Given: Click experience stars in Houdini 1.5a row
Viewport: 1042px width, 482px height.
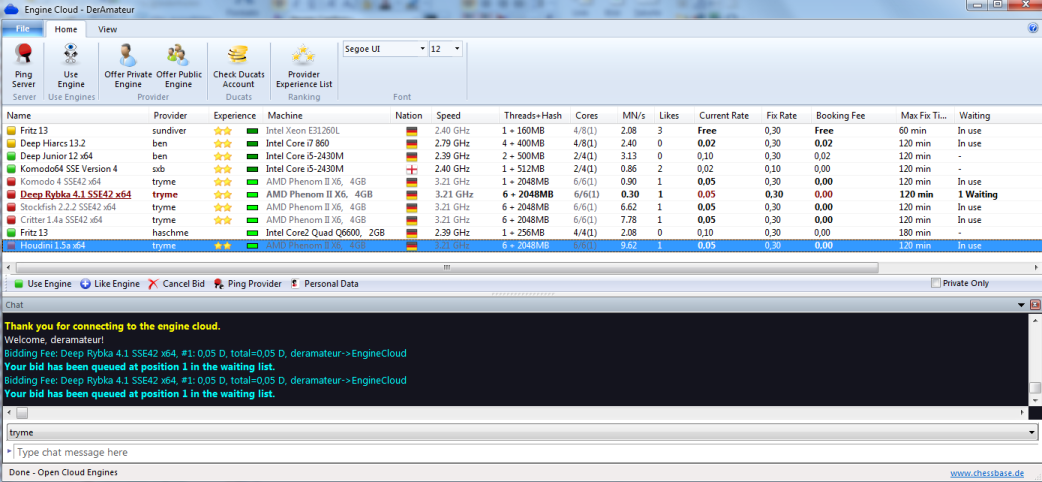Looking at the screenshot, I should point(221,246).
